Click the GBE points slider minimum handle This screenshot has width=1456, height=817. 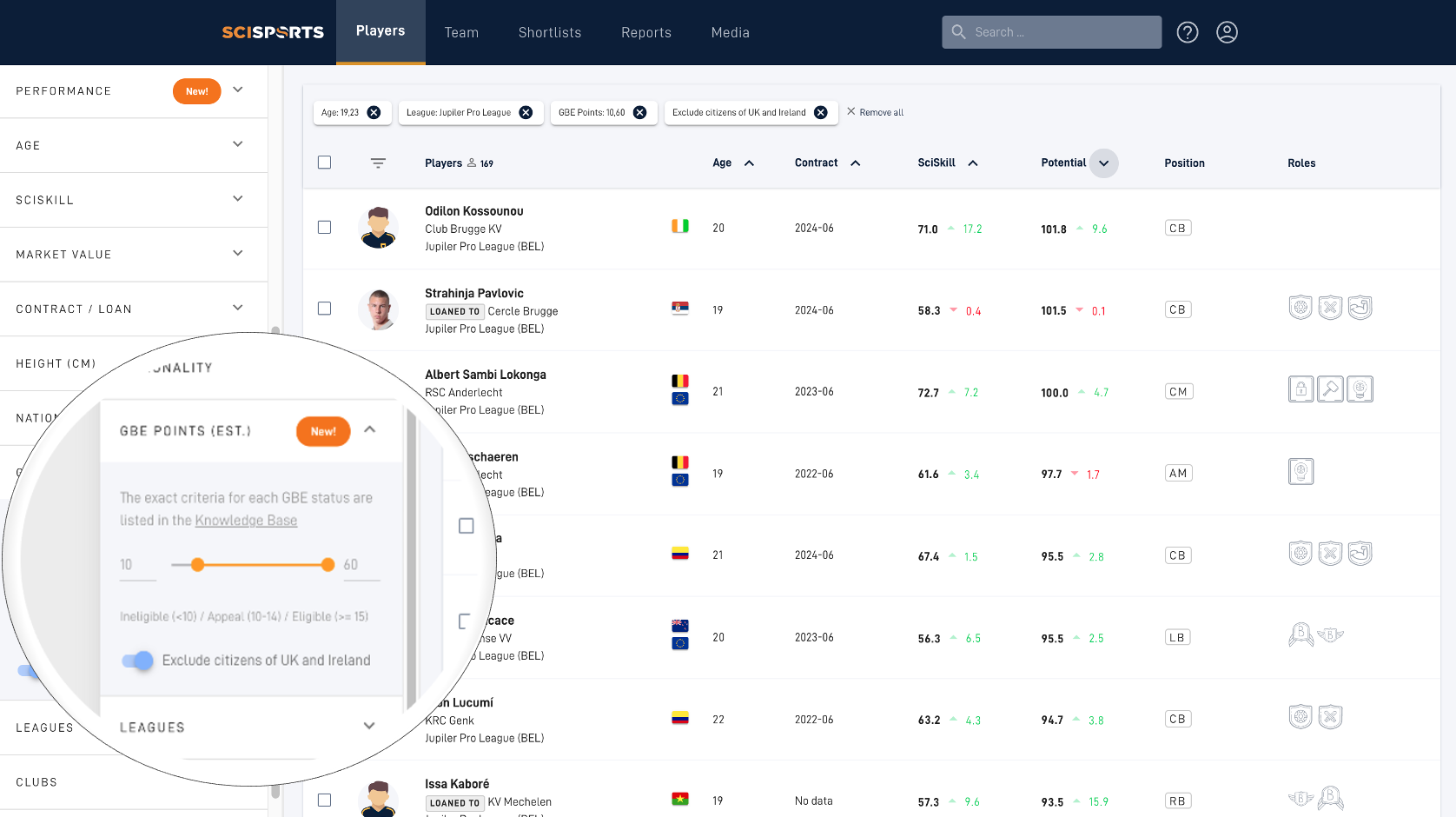198,565
